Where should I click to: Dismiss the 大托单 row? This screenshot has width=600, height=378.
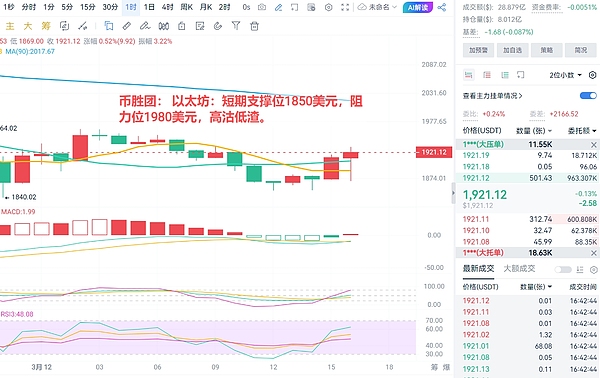point(593,253)
